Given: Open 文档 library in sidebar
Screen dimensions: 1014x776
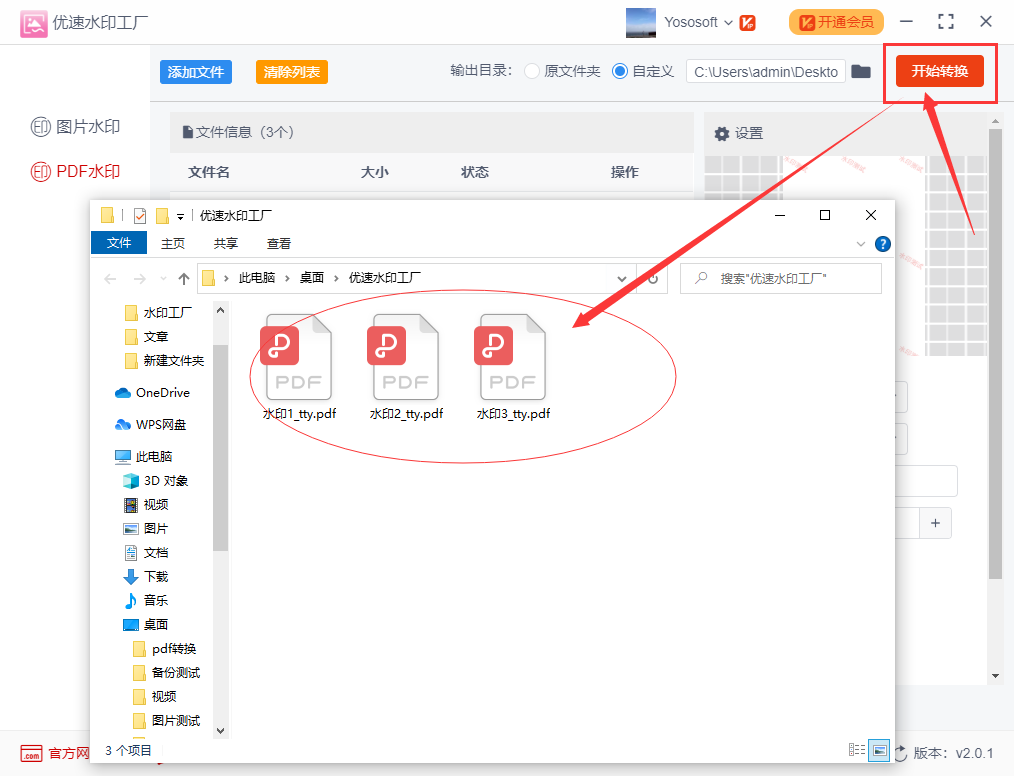Looking at the screenshot, I should [146, 552].
